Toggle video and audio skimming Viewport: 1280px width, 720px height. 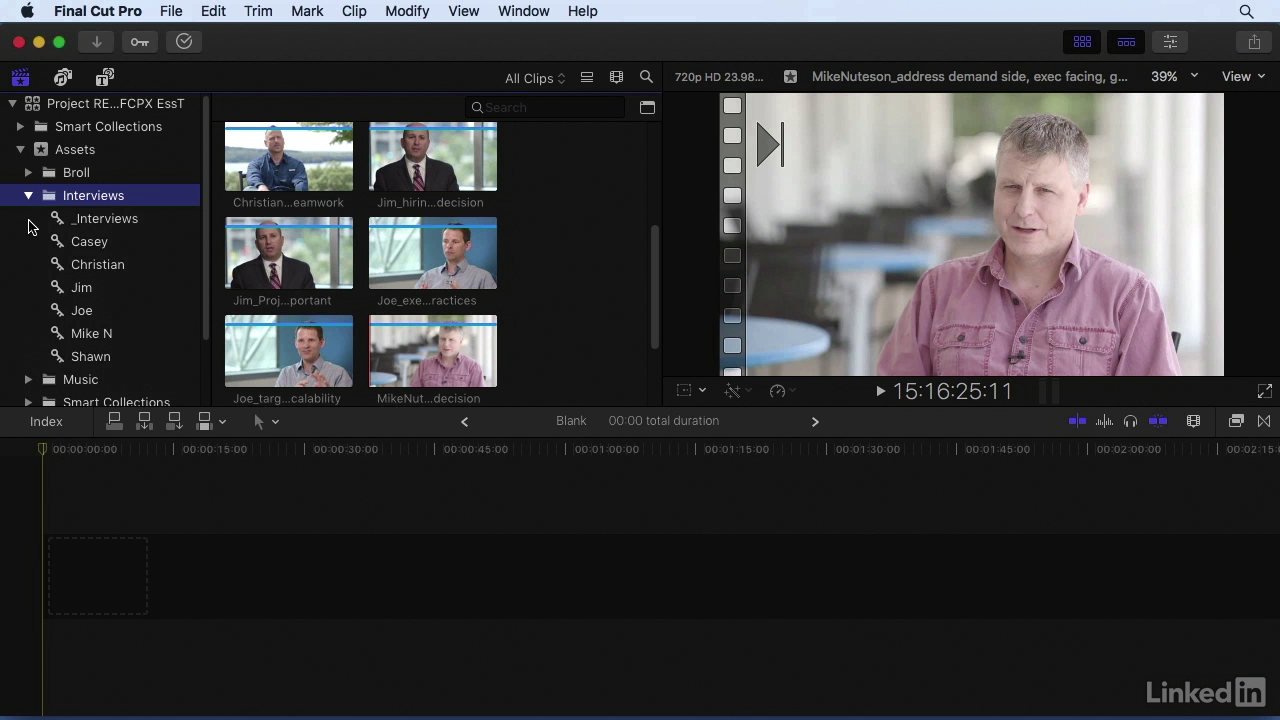point(1077,421)
